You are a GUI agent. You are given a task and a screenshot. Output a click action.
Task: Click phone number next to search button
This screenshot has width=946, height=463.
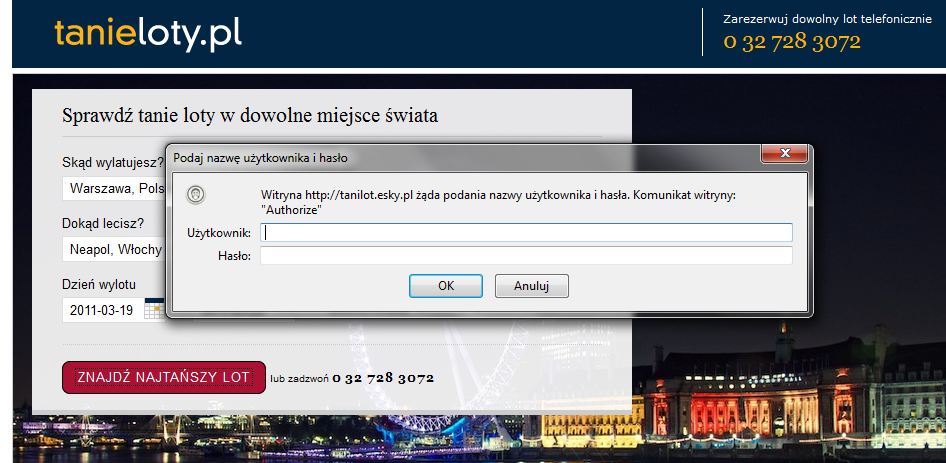pyautogui.click(x=383, y=379)
